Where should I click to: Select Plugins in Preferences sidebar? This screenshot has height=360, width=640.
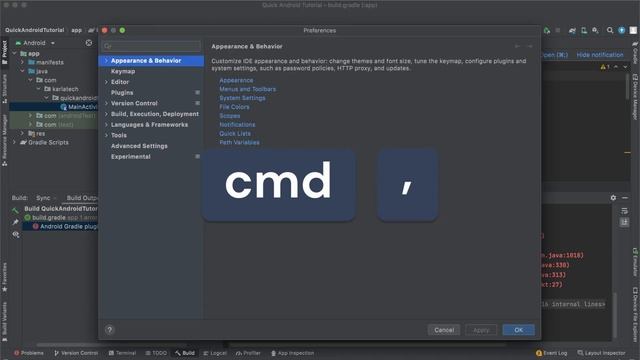122,93
